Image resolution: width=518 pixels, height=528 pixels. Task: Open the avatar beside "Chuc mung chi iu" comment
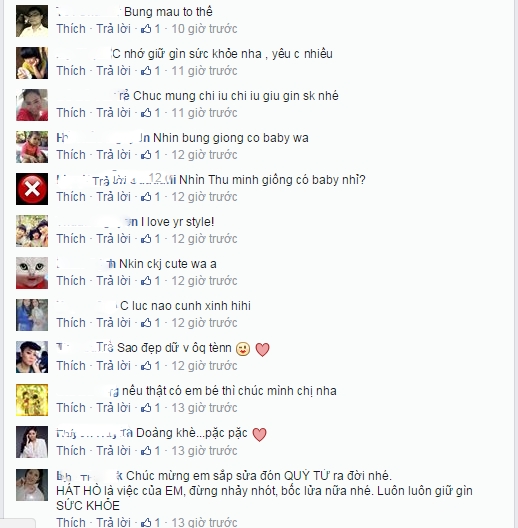(x=32, y=105)
